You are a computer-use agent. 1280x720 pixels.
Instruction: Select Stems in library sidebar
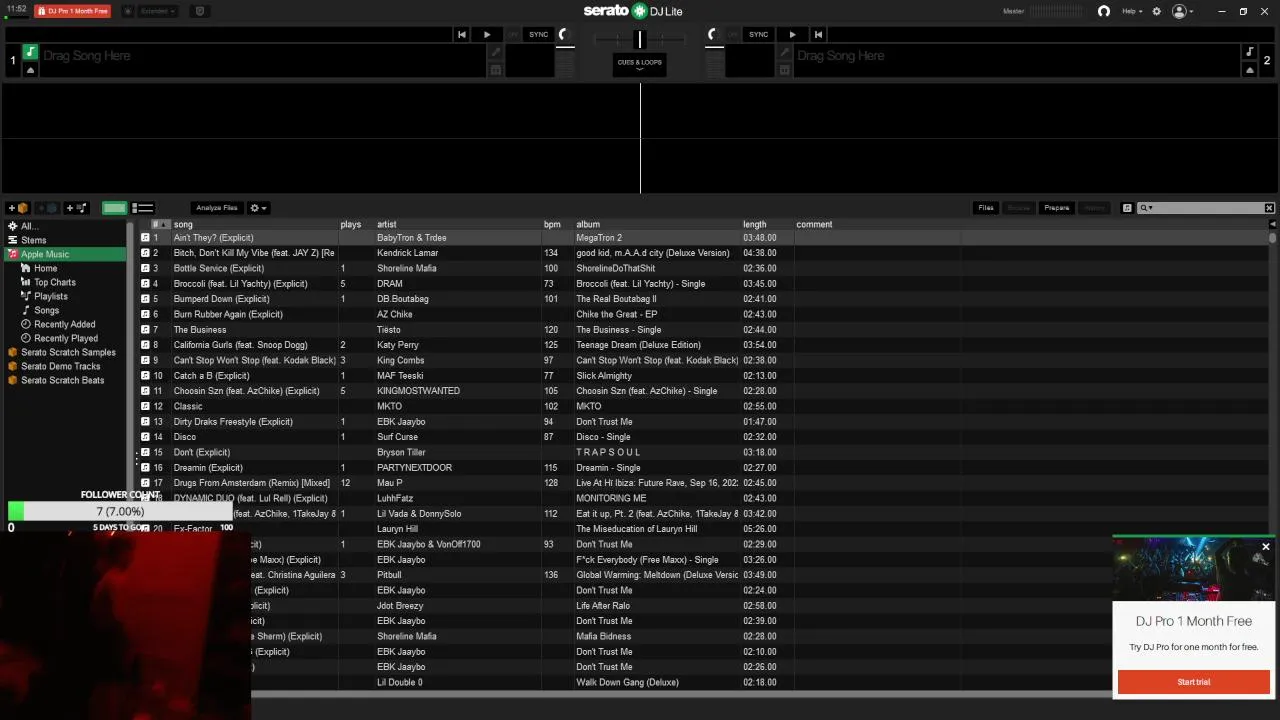point(66,240)
